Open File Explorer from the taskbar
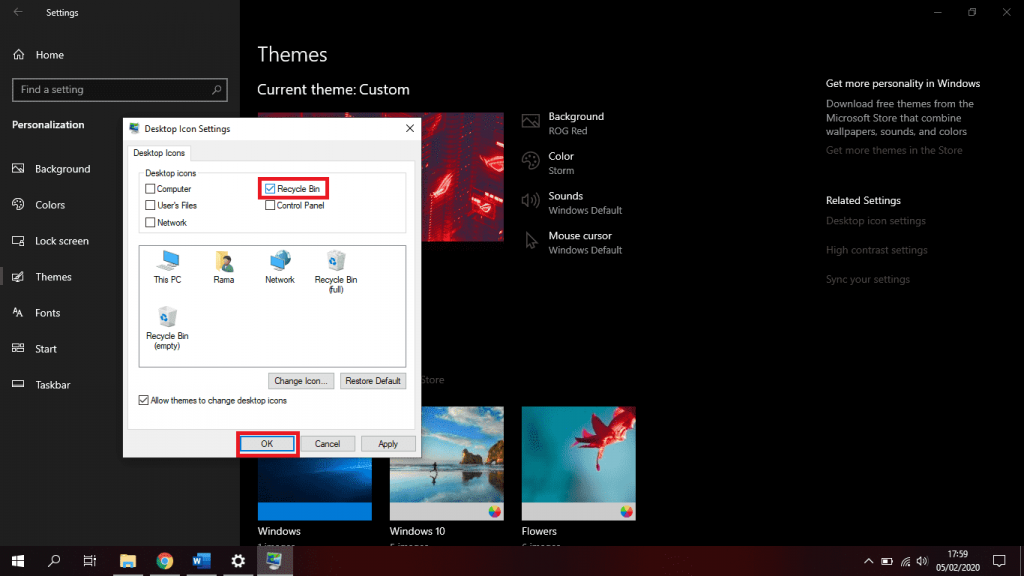 128,561
